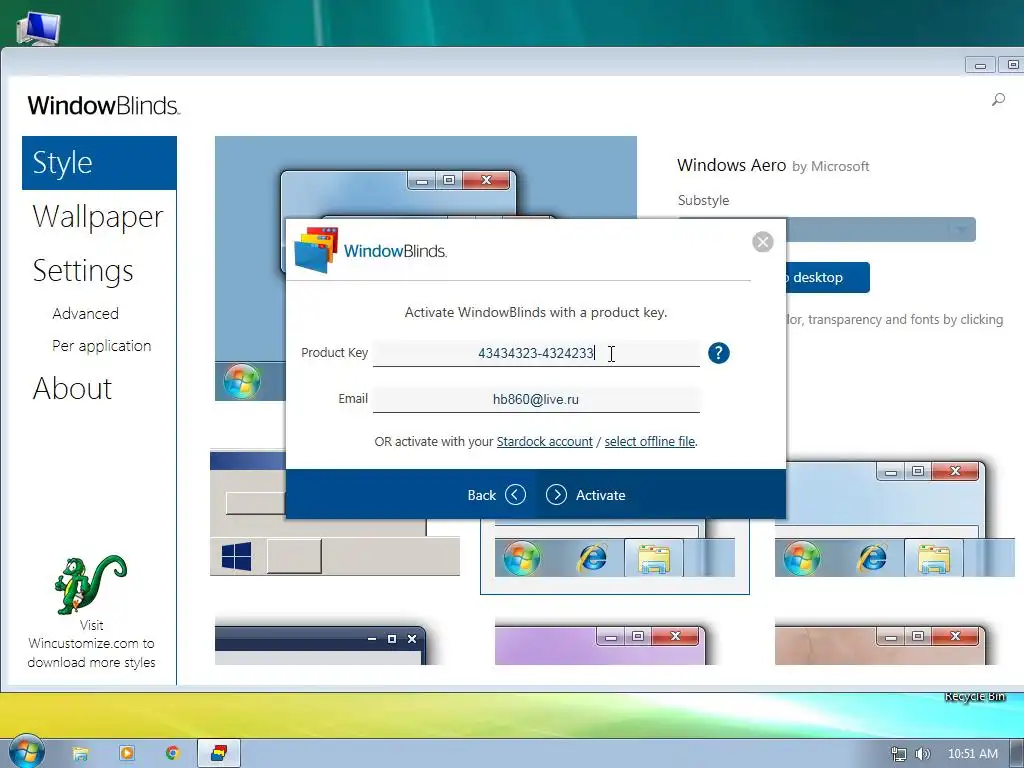Select the Advanced settings item
1024x768 pixels.
tap(86, 313)
